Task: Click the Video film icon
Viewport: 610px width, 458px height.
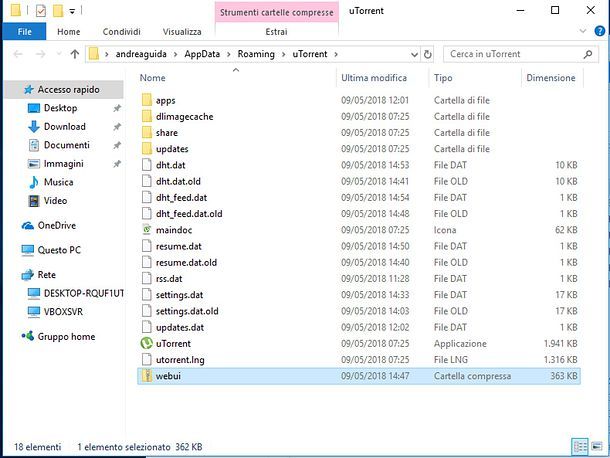Action: tap(34, 201)
